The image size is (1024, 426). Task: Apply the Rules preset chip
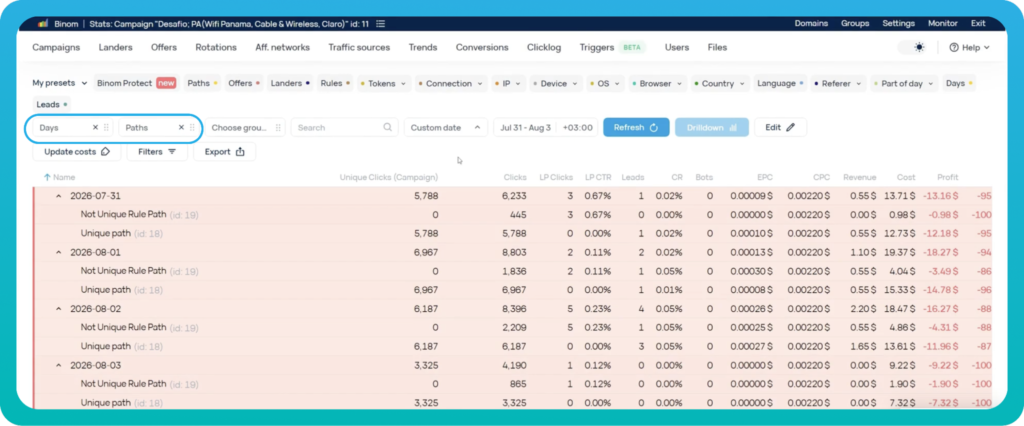335,83
